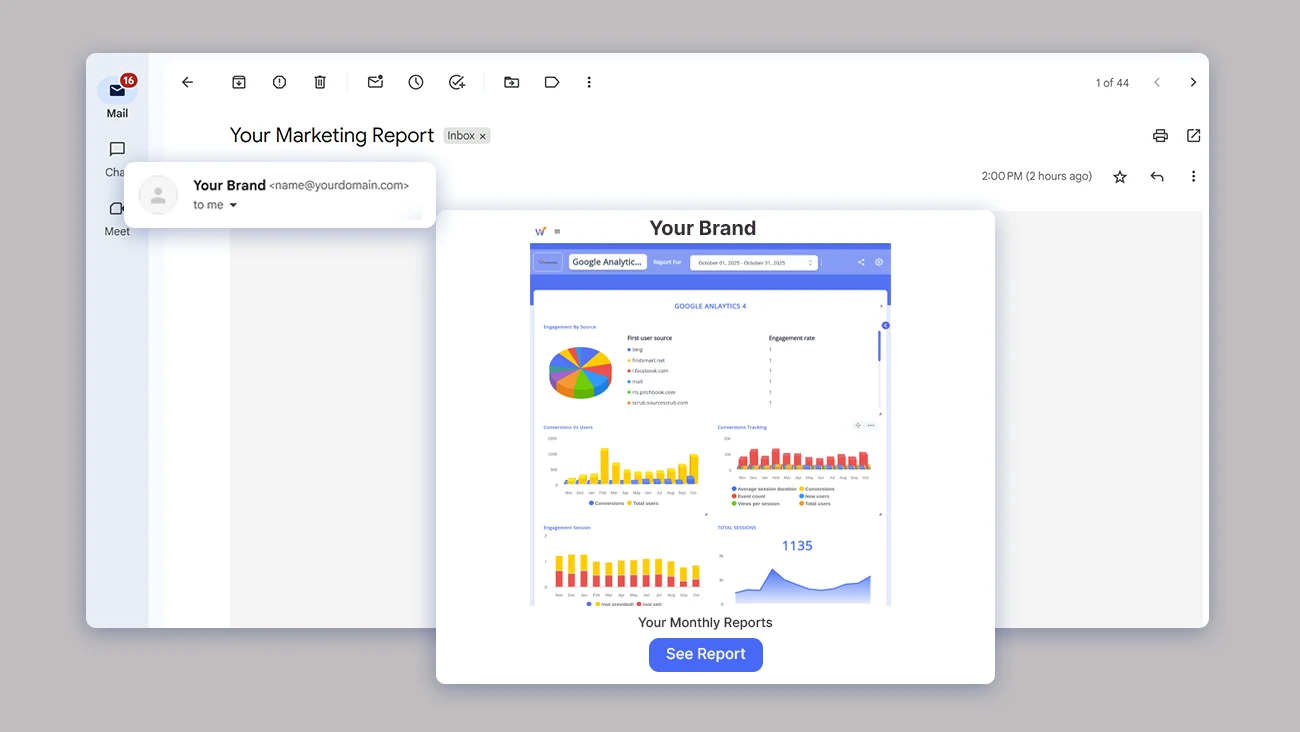Star the Marketing Report email
Image resolution: width=1300 pixels, height=732 pixels.
1119,176
